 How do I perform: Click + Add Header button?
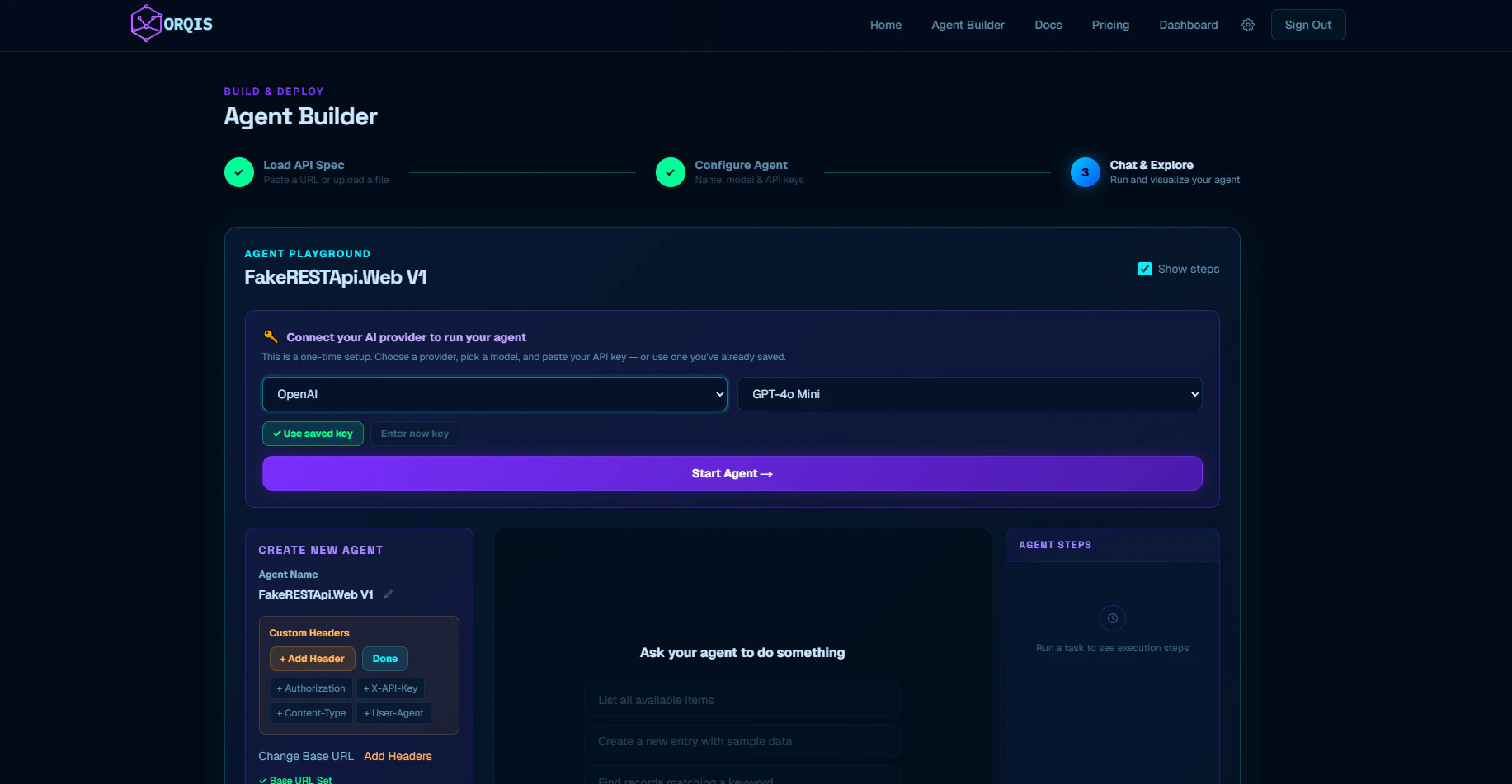[x=313, y=659]
